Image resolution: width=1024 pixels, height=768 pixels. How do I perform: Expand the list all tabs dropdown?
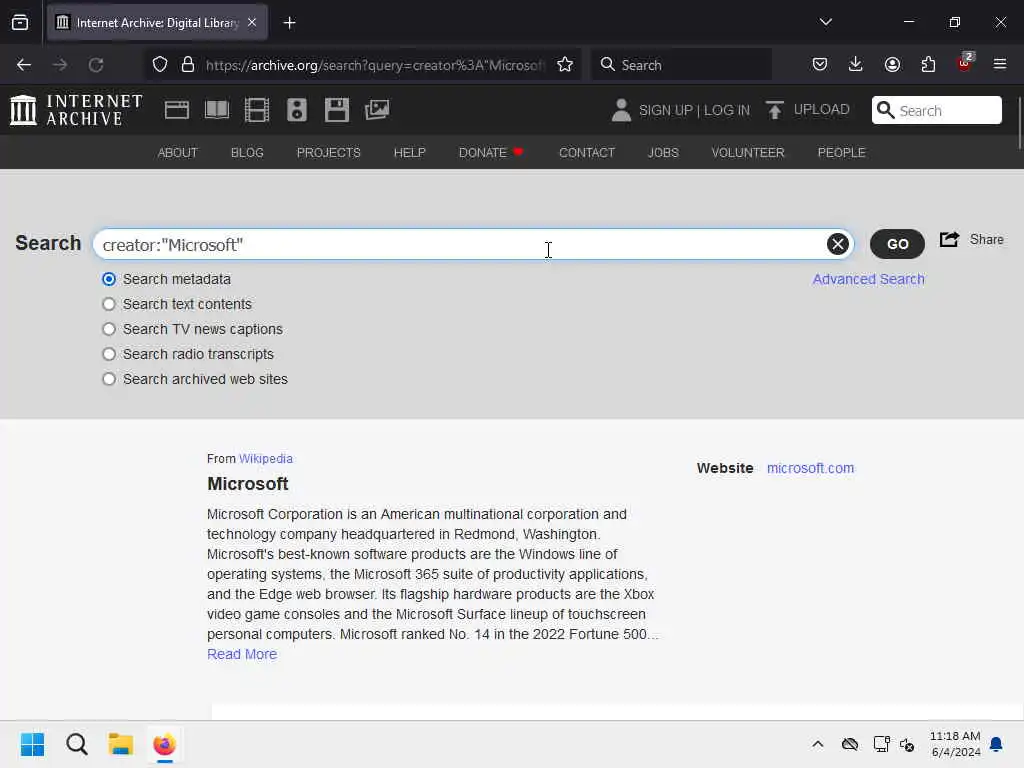825,22
